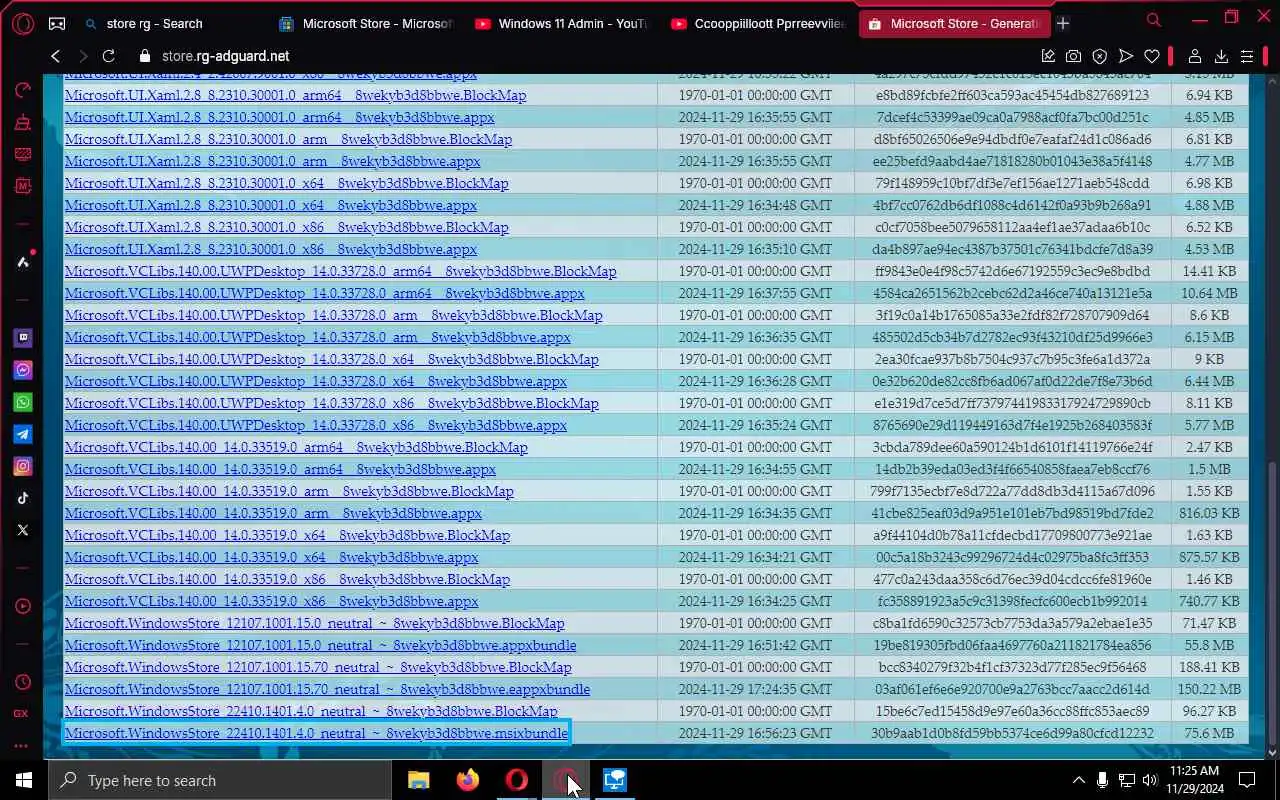Open GX Control speedometer in sidebar
This screenshot has height=800, width=1280.
pyautogui.click(x=22, y=90)
